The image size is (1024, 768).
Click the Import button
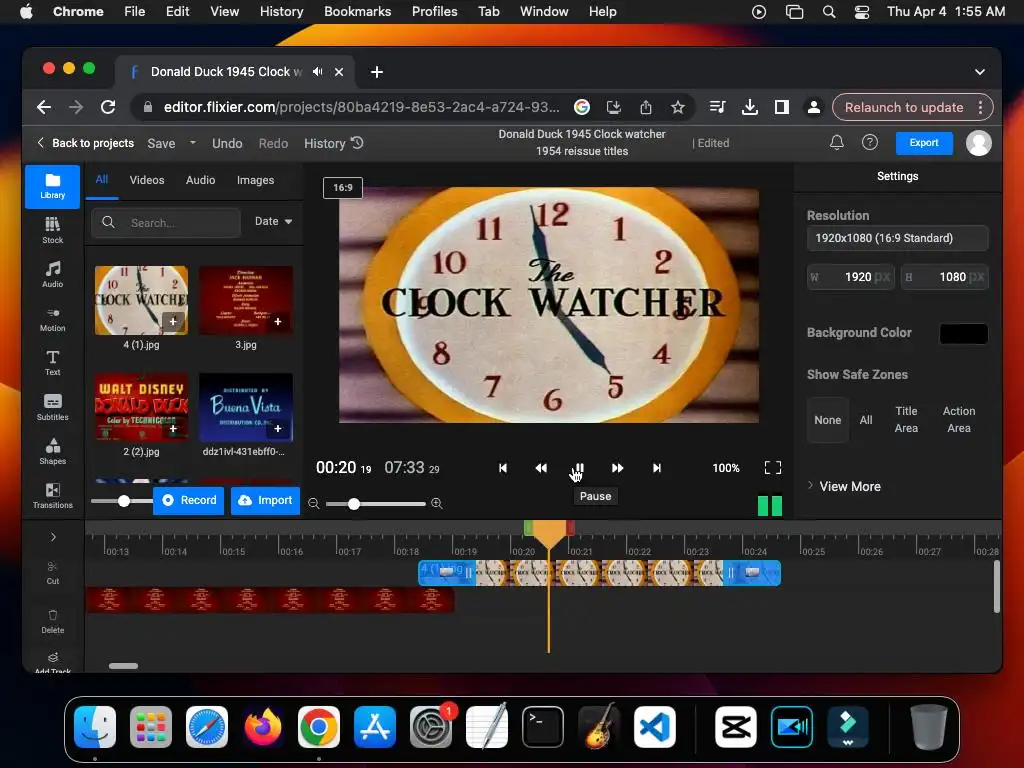265,500
